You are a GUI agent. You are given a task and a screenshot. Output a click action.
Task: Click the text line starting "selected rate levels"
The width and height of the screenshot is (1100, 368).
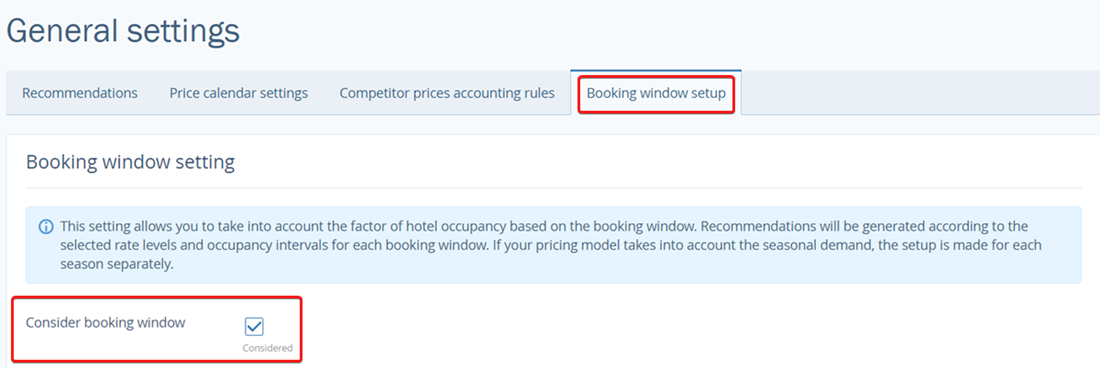pyautogui.click(x=551, y=247)
